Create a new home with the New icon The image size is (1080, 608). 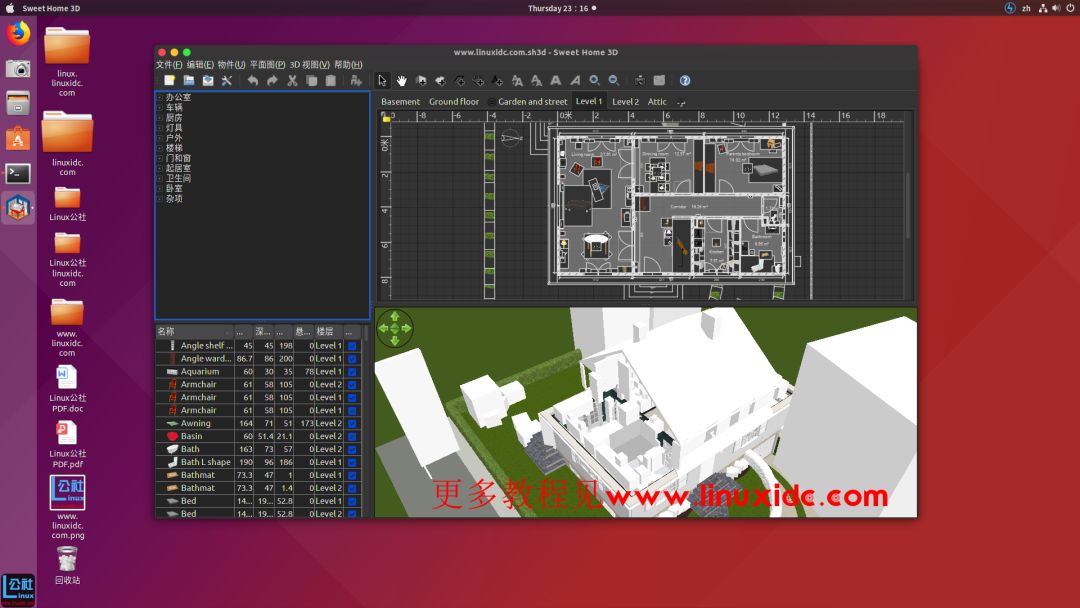click(169, 81)
